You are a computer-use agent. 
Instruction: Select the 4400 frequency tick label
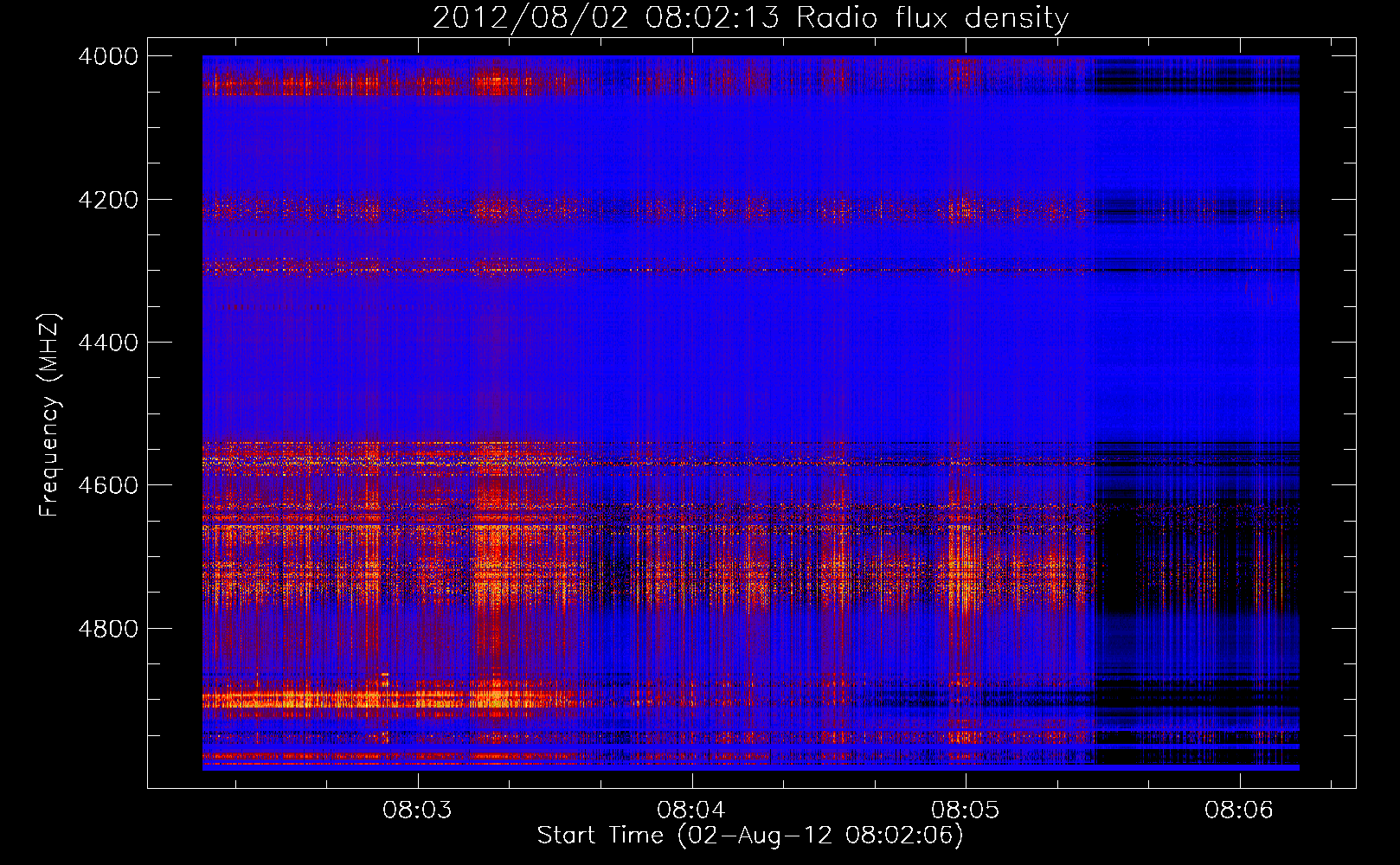108,343
